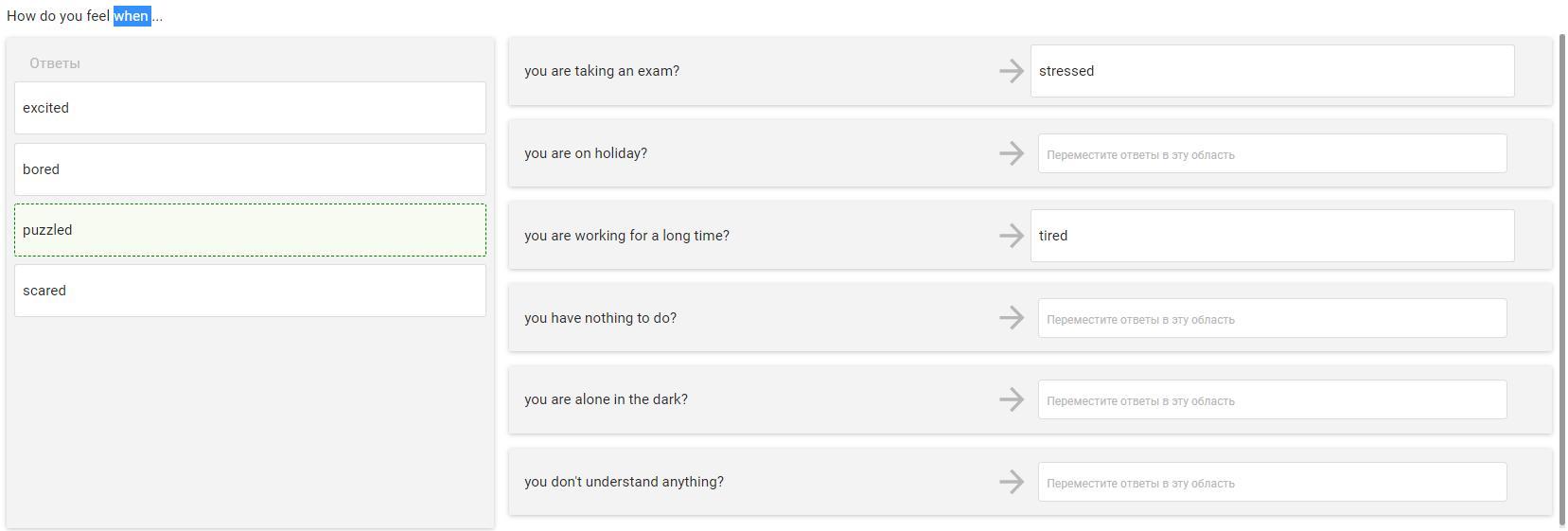Click the 'you are taking an exam?' question text
This screenshot has height=531, width=1568.
pyautogui.click(x=602, y=71)
